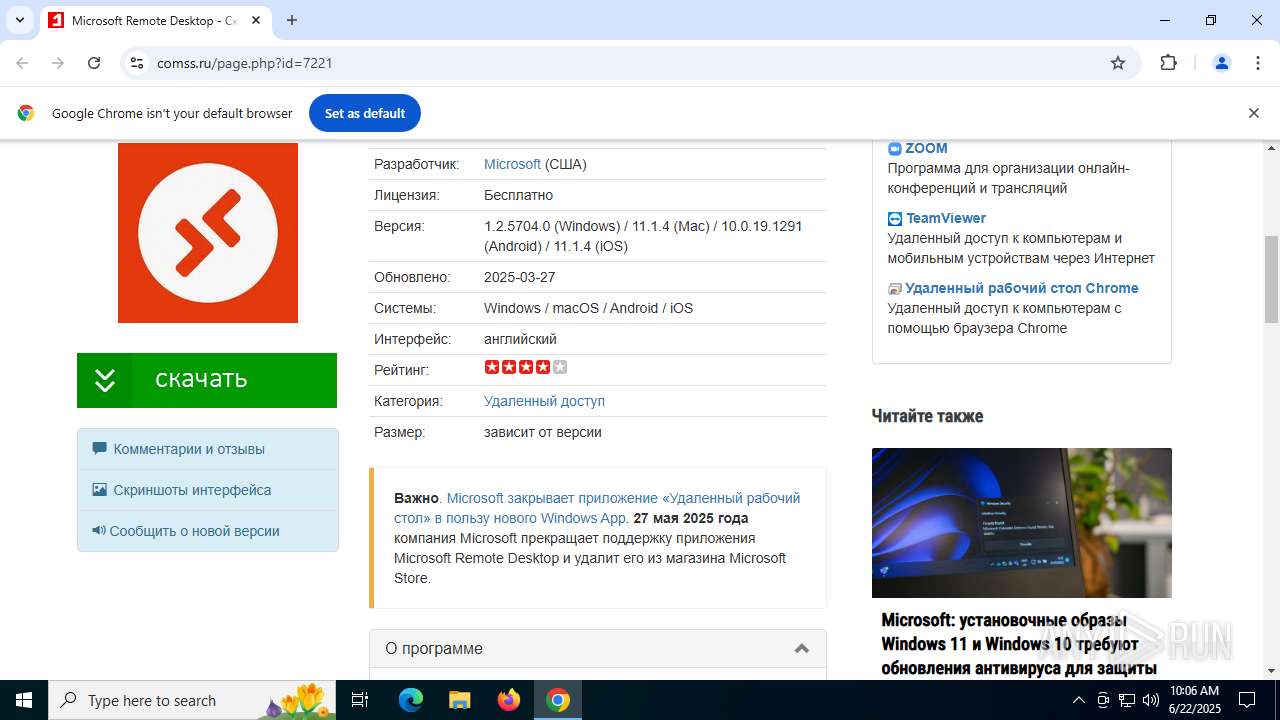Viewport: 1280px width, 720px height.
Task: Close the Microsoft Remote Desktop tab
Action: coord(255,20)
